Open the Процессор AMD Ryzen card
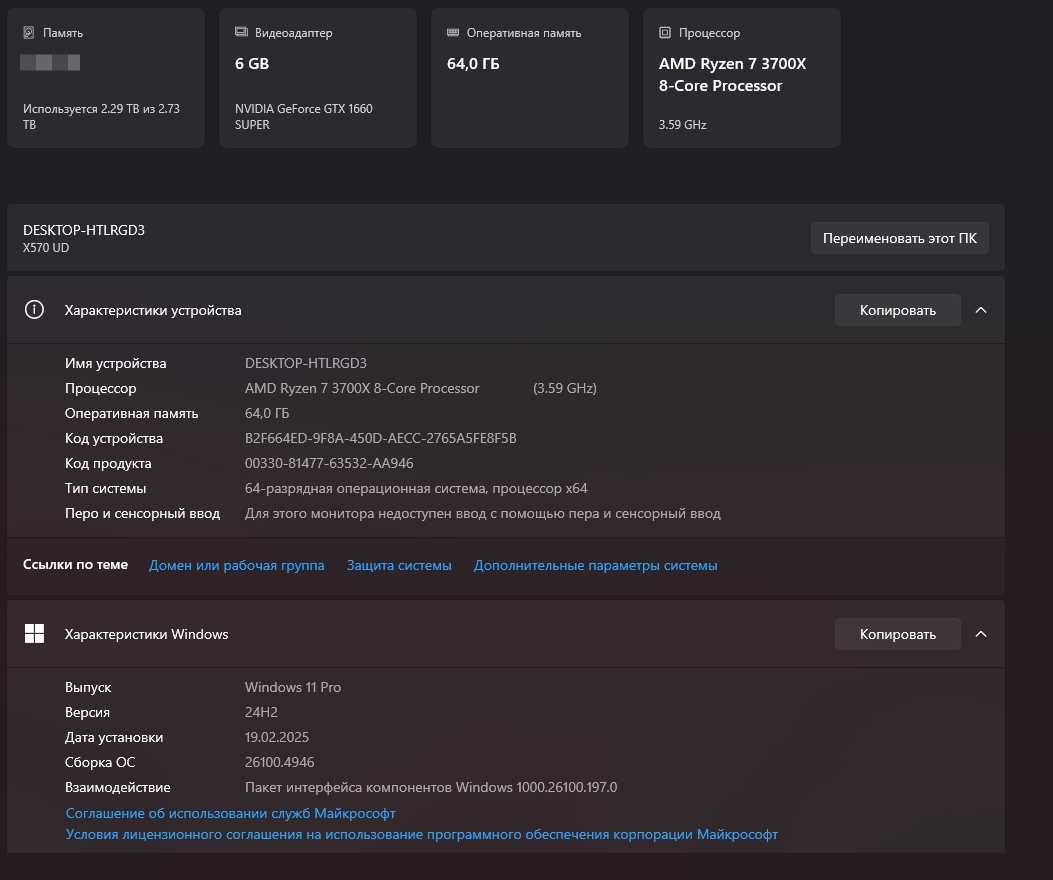Screen dimensions: 1053x880 coord(742,78)
